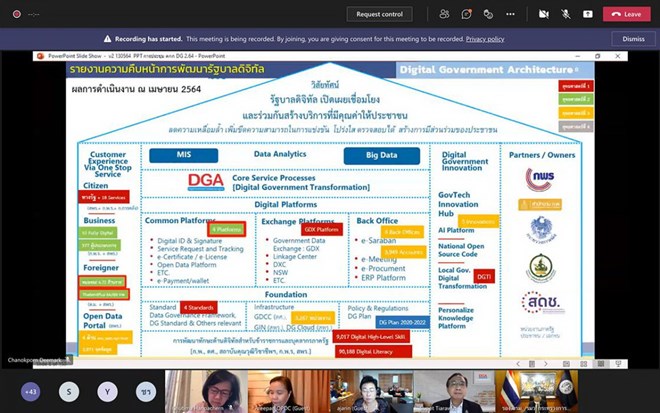This screenshot has width=660, height=413.
Task: Click the blue DG Plan 2020-2022 label
Action: (402, 322)
